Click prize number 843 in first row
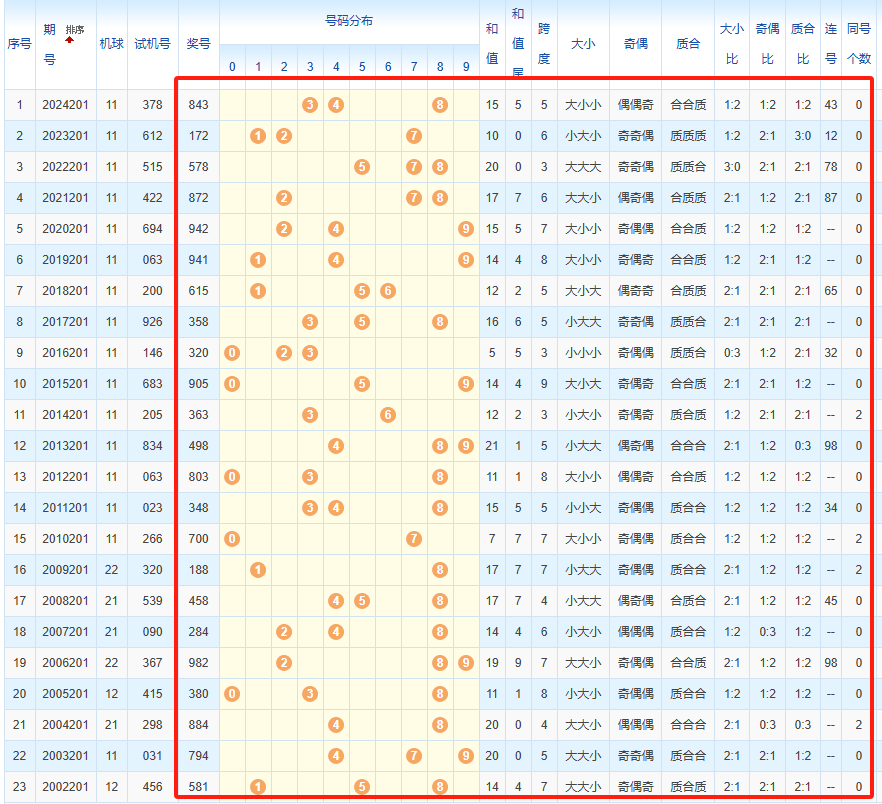Viewport: 882px width, 804px height. [199, 105]
